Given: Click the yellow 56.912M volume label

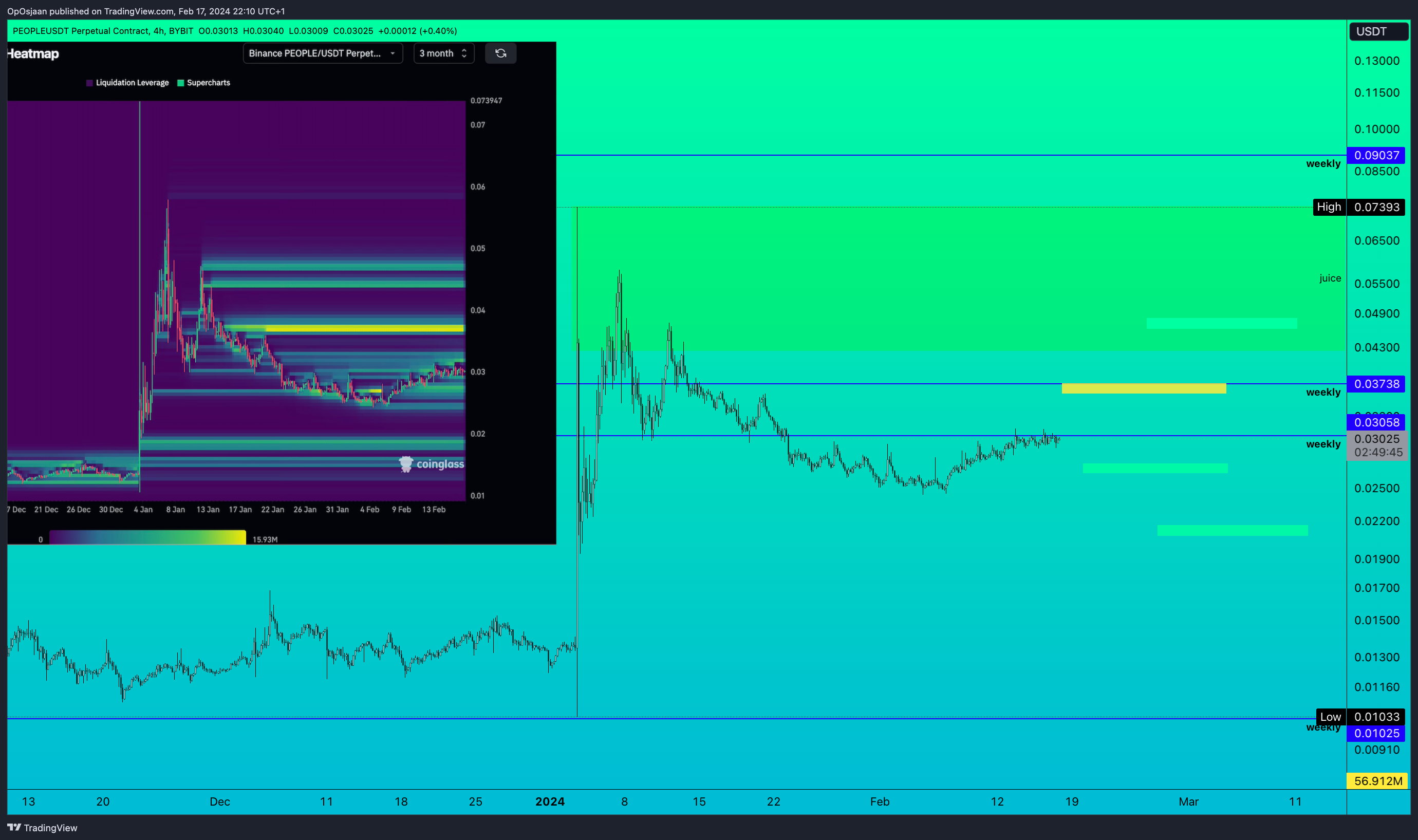Looking at the screenshot, I should (x=1378, y=781).
